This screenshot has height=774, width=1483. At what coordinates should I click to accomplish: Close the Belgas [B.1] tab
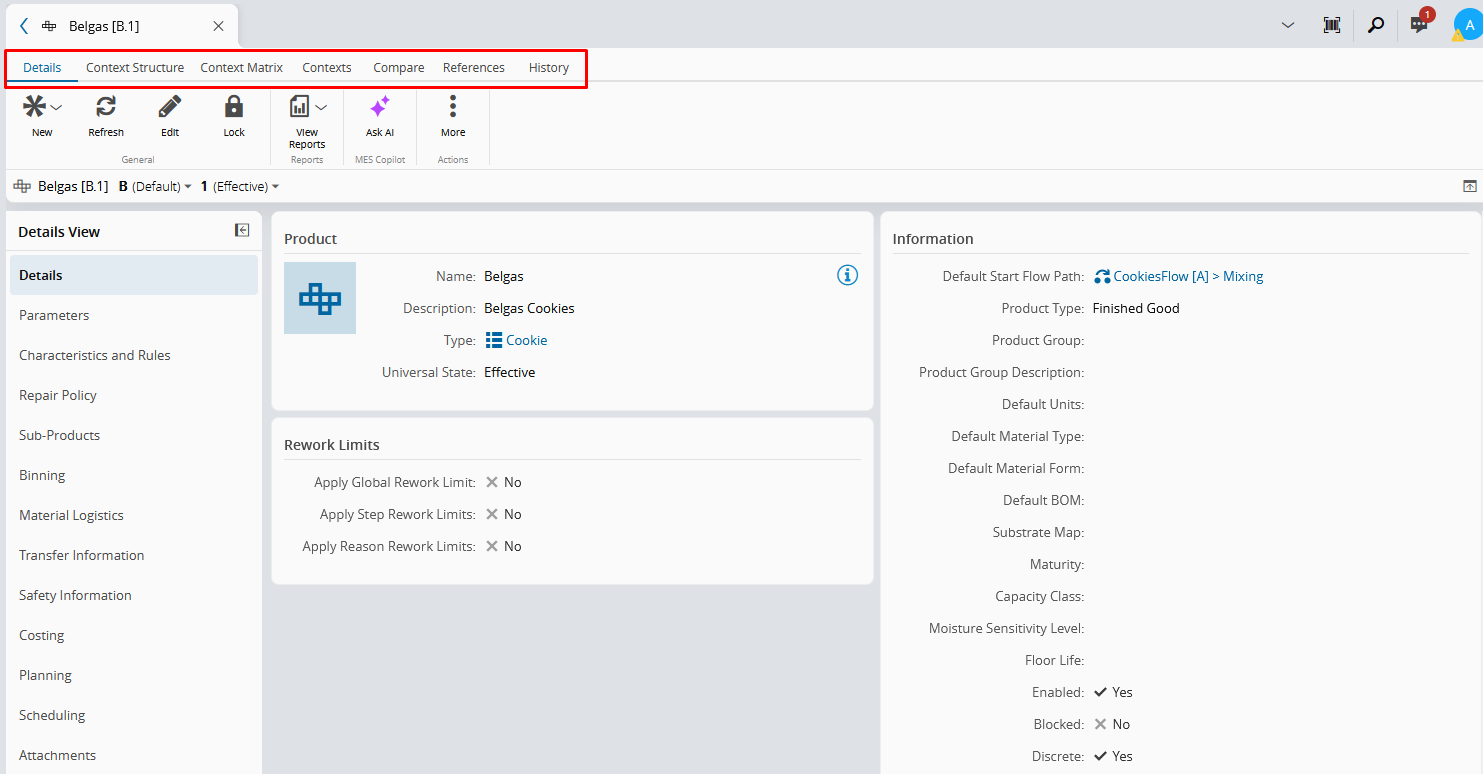click(218, 26)
